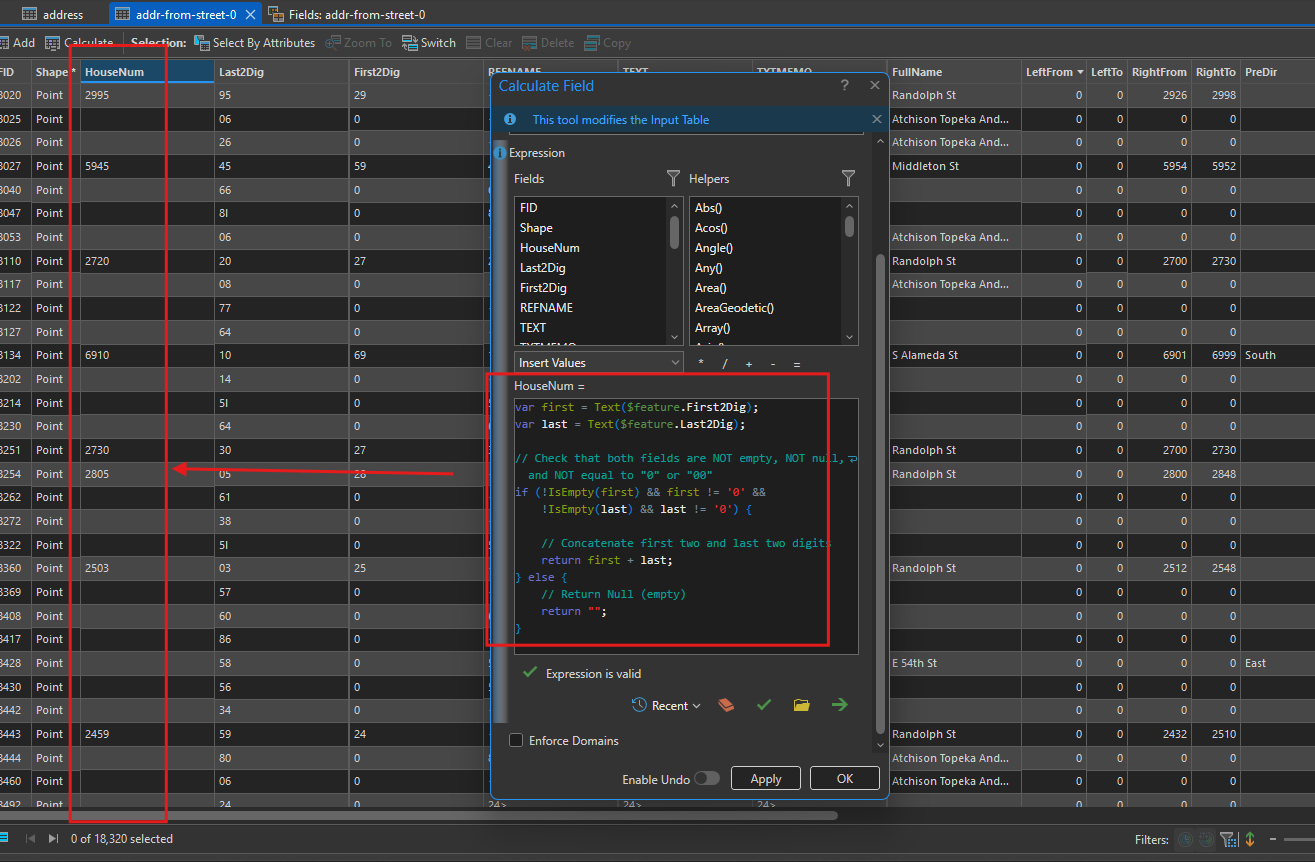The height and width of the screenshot is (862, 1315).
Task: Click the HouseNum cell containing 2995
Action: coord(147,95)
